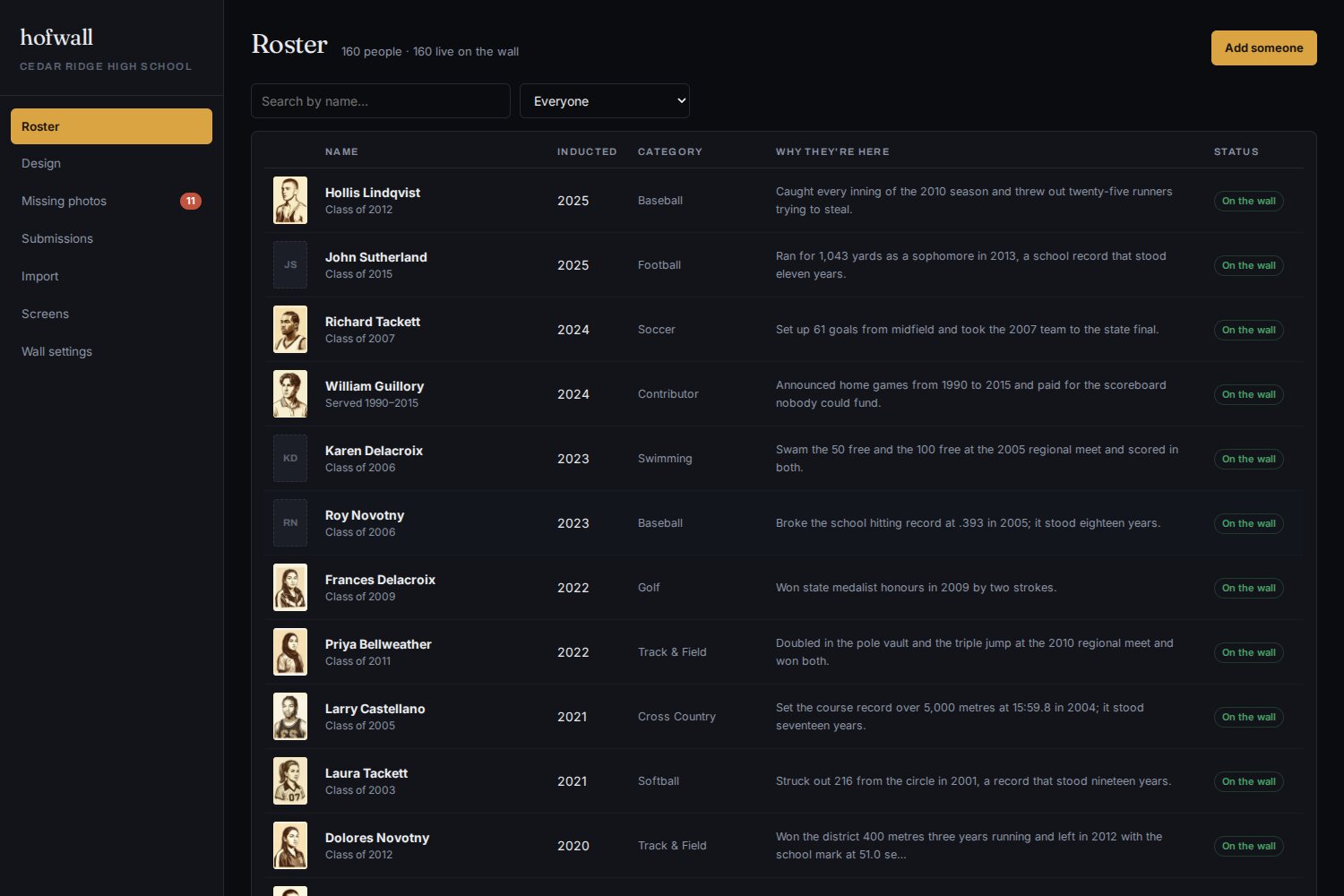The width and height of the screenshot is (1344, 896).
Task: Select the name William Guillory
Action: pos(375,386)
